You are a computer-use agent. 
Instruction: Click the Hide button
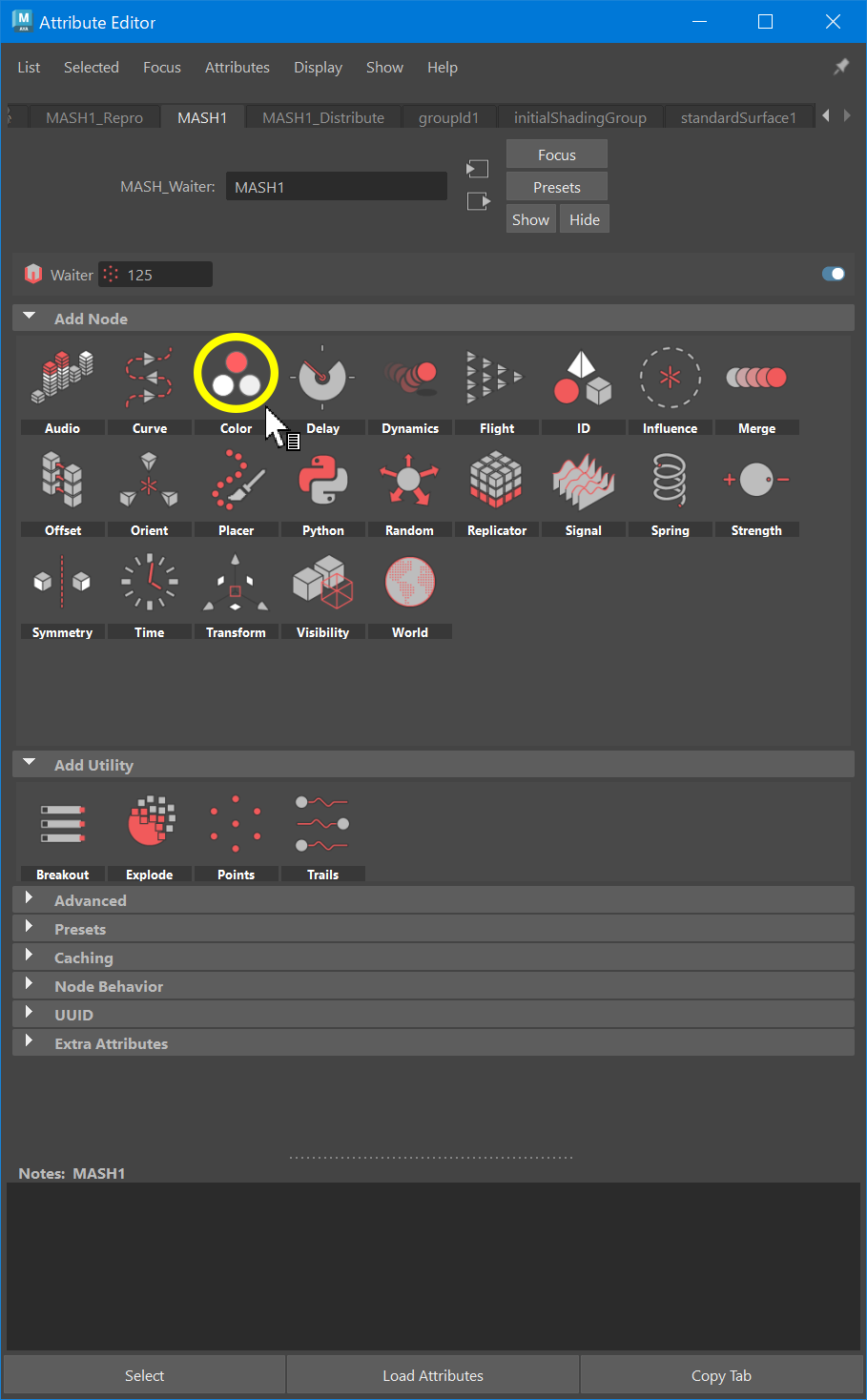click(584, 218)
